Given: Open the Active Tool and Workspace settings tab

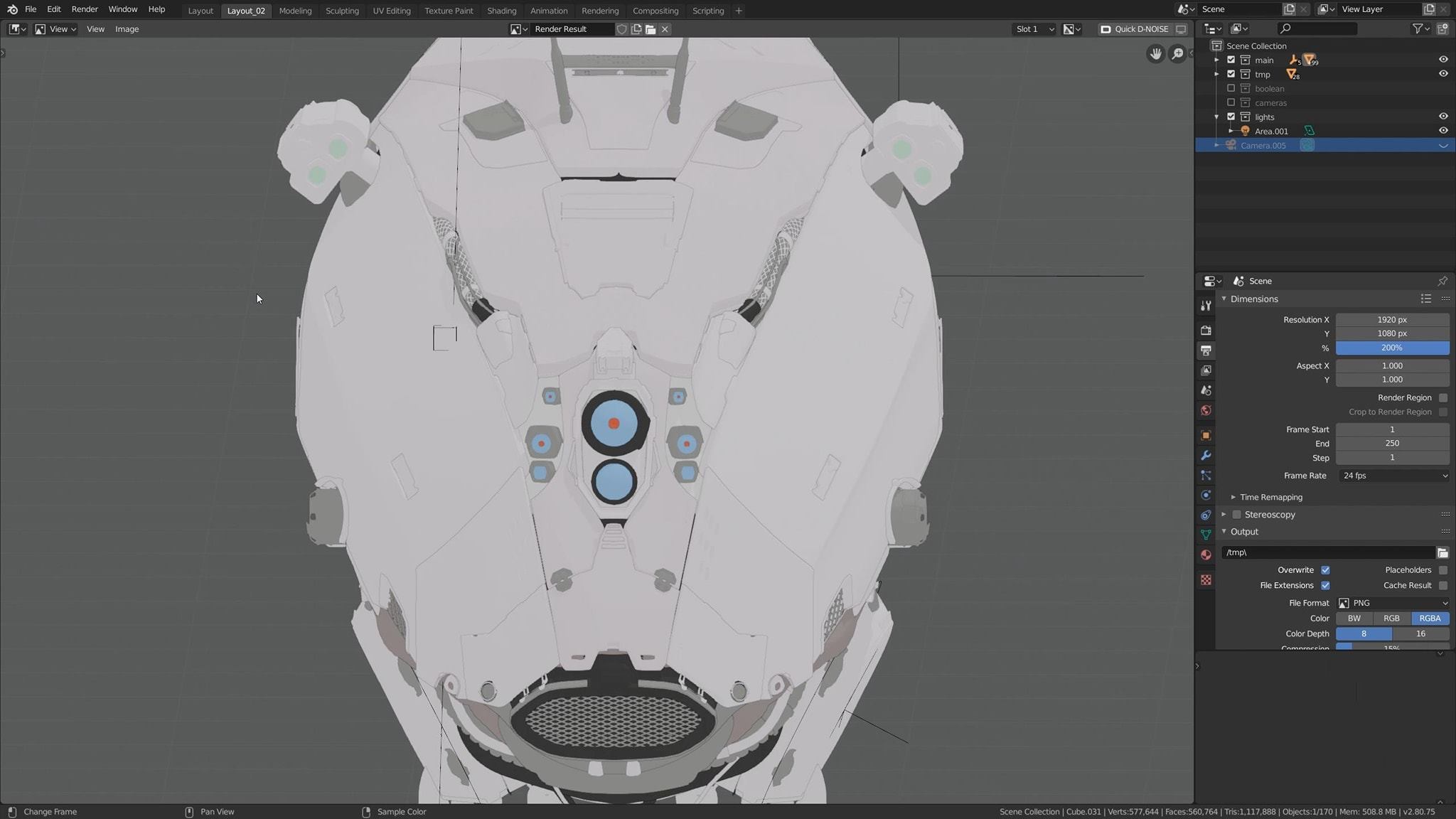Looking at the screenshot, I should [x=1206, y=306].
